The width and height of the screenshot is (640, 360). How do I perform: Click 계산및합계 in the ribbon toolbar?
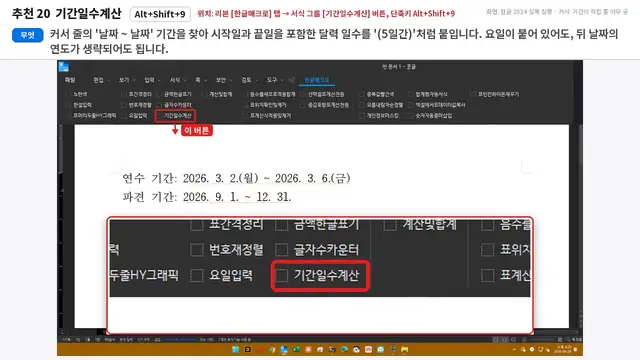(218, 94)
